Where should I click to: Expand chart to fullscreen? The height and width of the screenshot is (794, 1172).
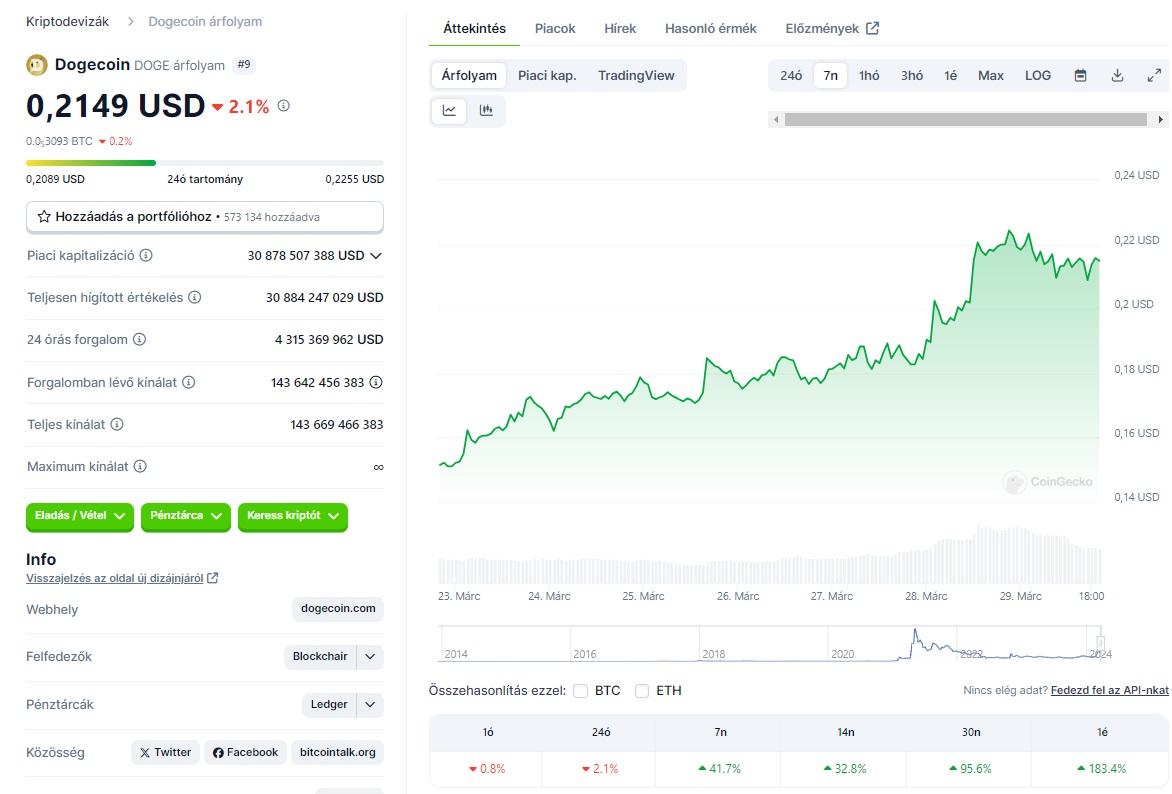coord(1155,76)
